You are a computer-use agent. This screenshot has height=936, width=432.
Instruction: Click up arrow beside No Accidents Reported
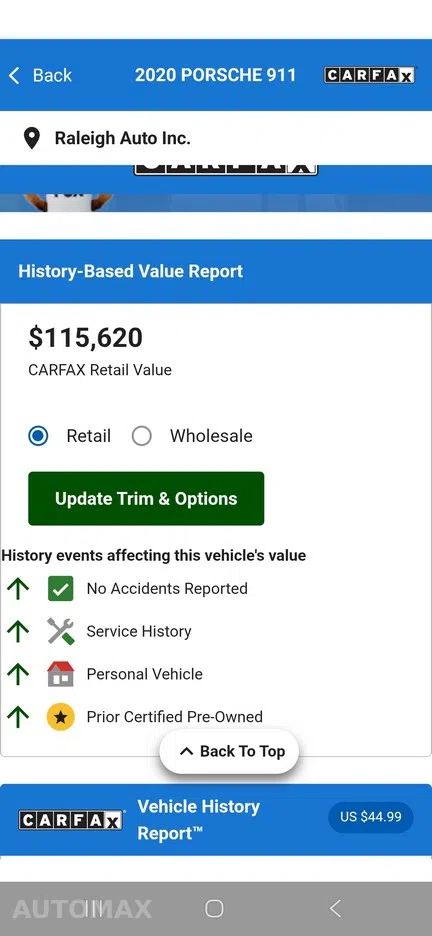point(18,589)
